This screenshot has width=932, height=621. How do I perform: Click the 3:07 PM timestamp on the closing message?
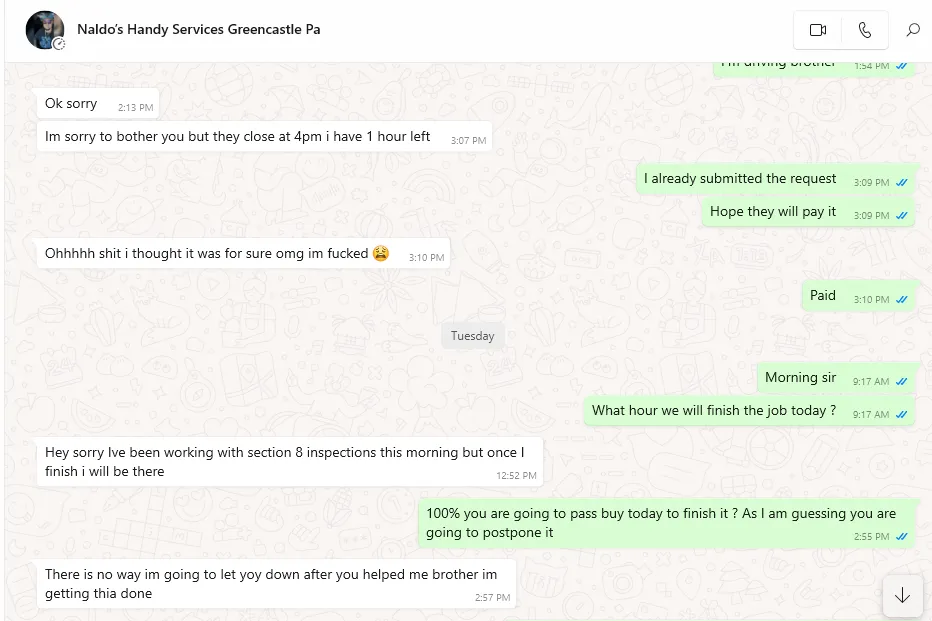466,140
